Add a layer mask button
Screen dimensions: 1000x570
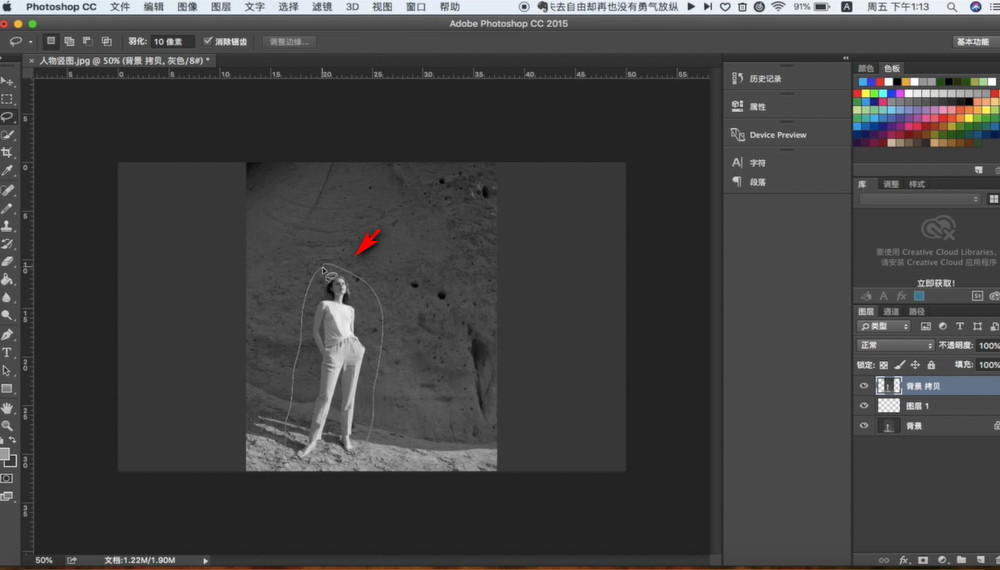tap(923, 560)
